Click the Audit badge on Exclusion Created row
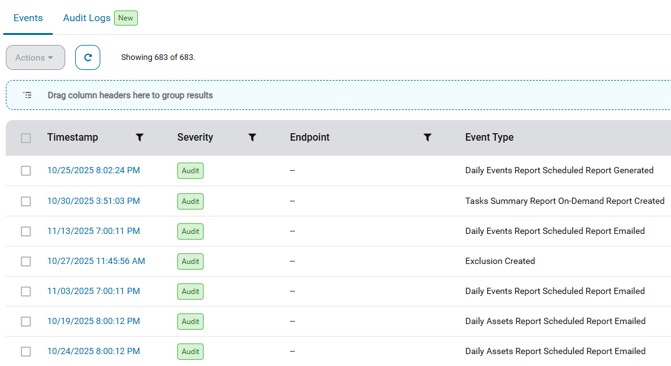Viewport: 671px width, 366px height. (x=190, y=261)
